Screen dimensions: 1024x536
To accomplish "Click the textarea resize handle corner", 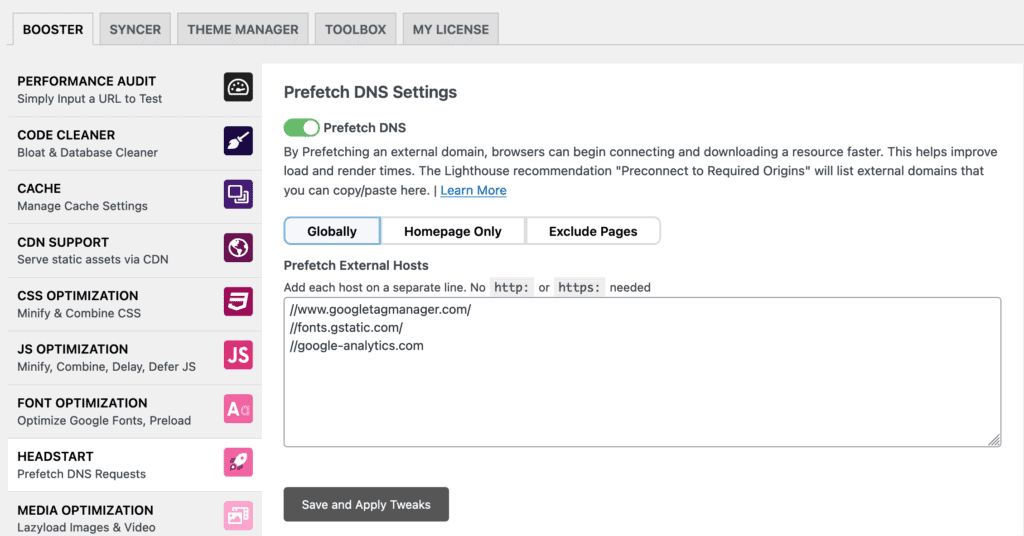I will [x=994, y=440].
